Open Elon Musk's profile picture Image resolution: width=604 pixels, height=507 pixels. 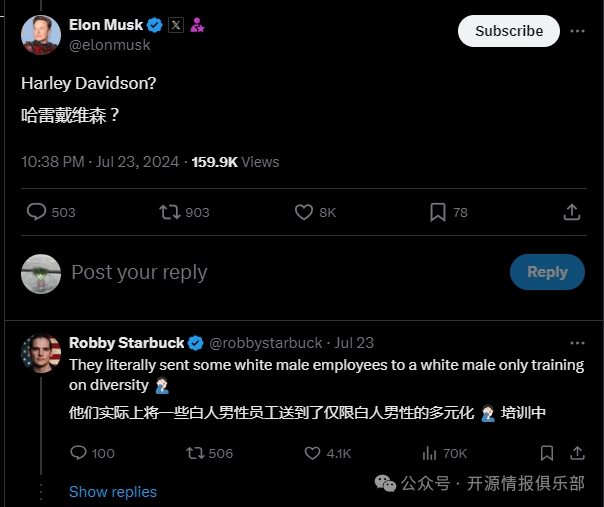[41, 35]
